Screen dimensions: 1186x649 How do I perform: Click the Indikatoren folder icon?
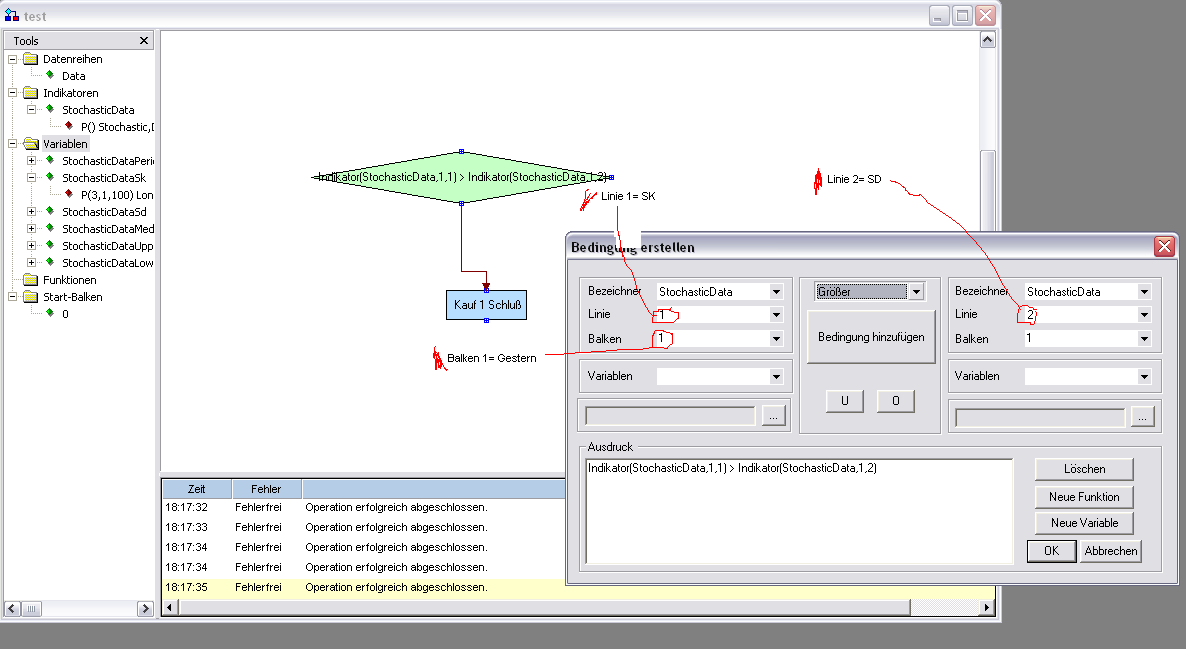tap(30, 93)
